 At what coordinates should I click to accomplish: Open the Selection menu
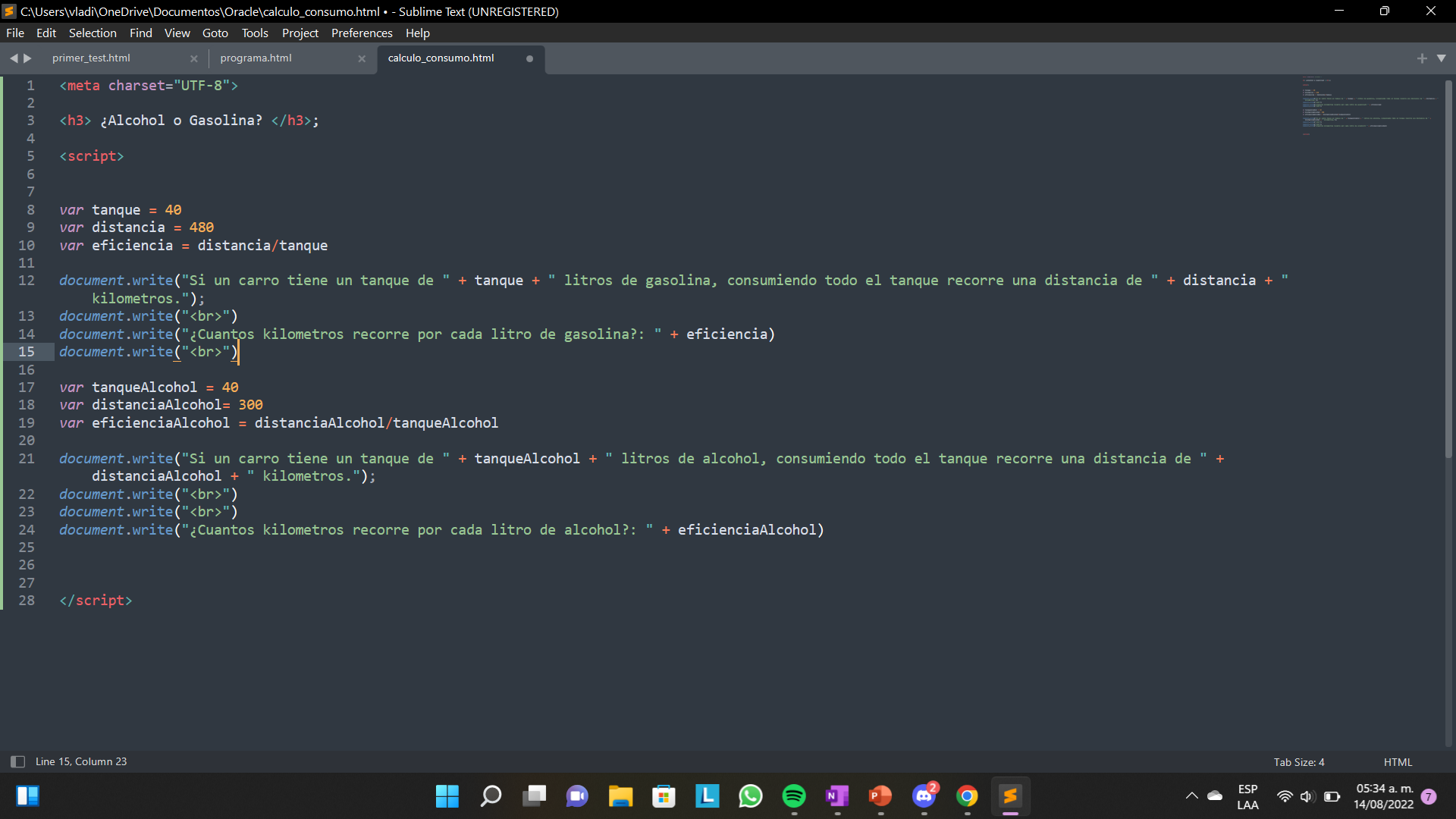[x=93, y=33]
